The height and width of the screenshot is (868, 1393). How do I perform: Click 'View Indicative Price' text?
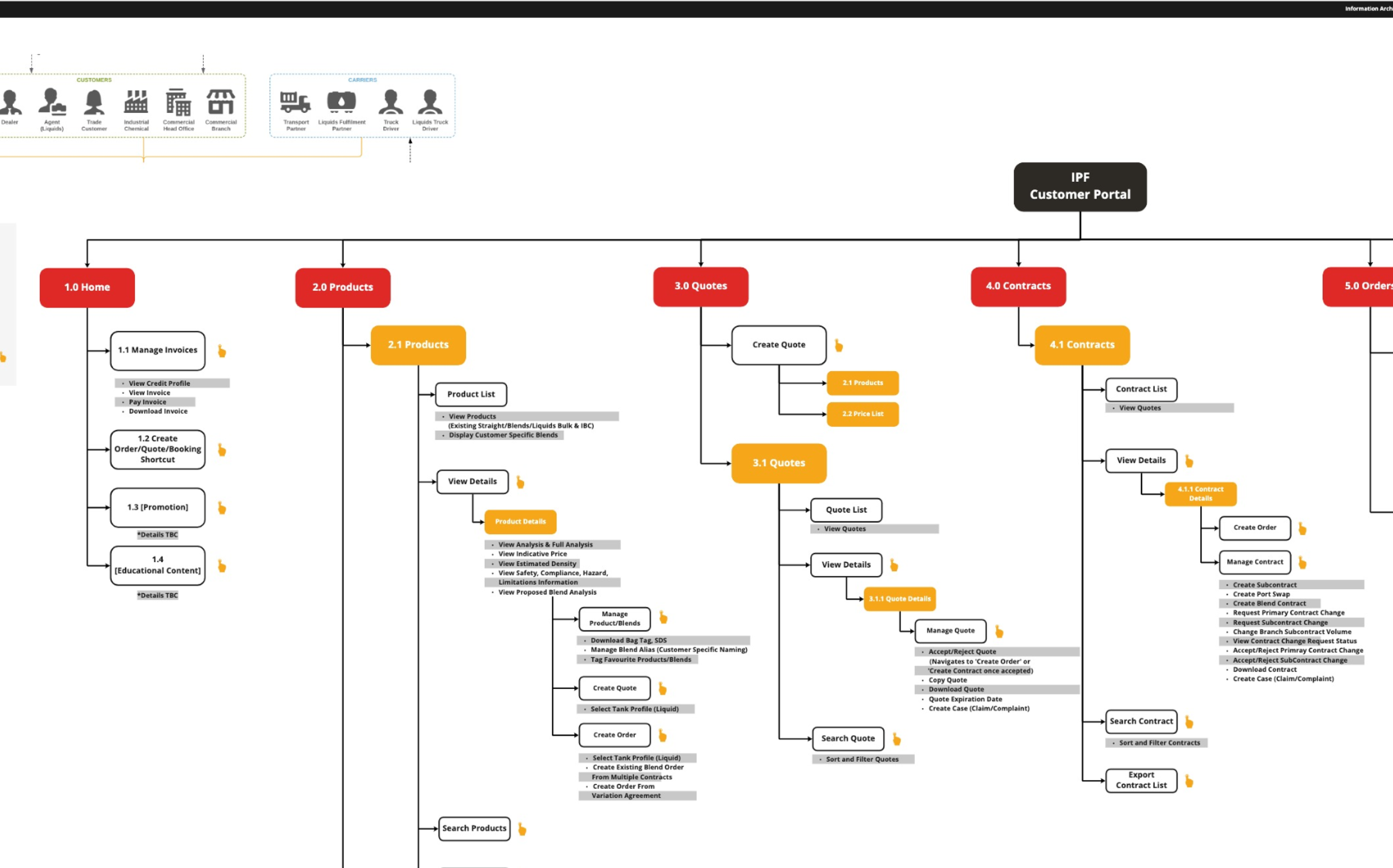[532, 554]
